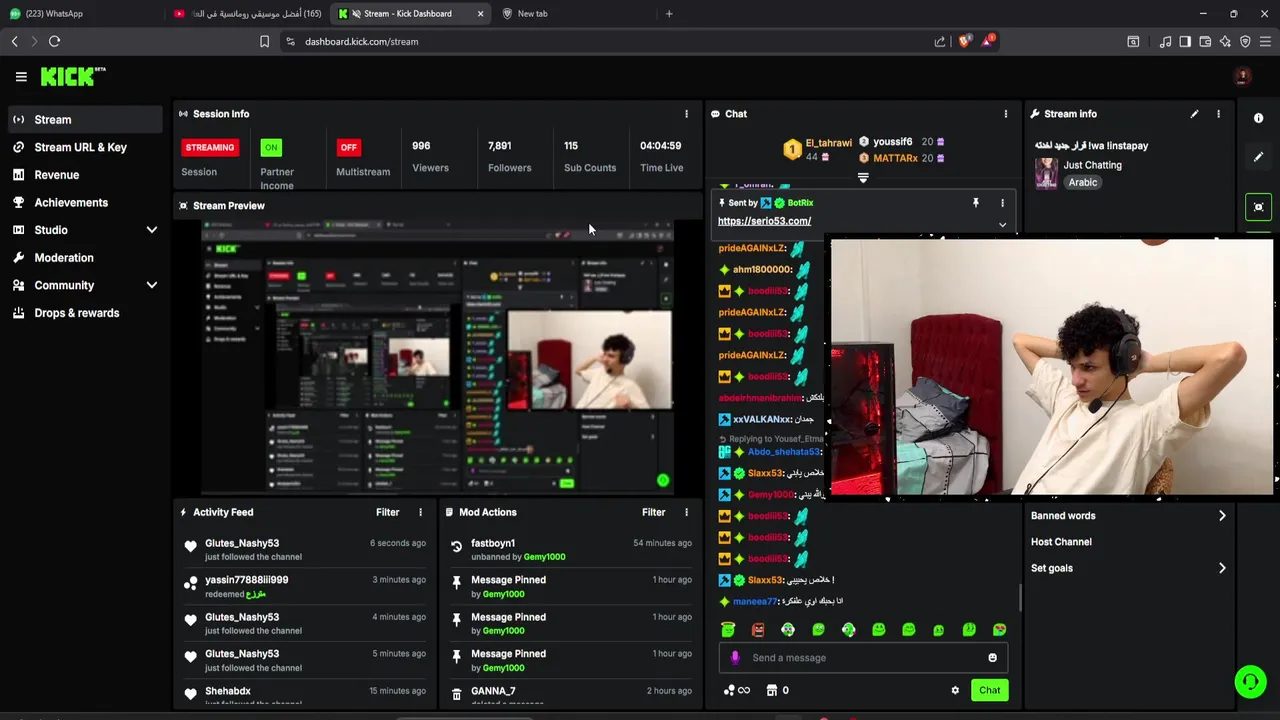Open the Activity Feed Filter
This screenshot has width=1280, height=720.
point(387,512)
